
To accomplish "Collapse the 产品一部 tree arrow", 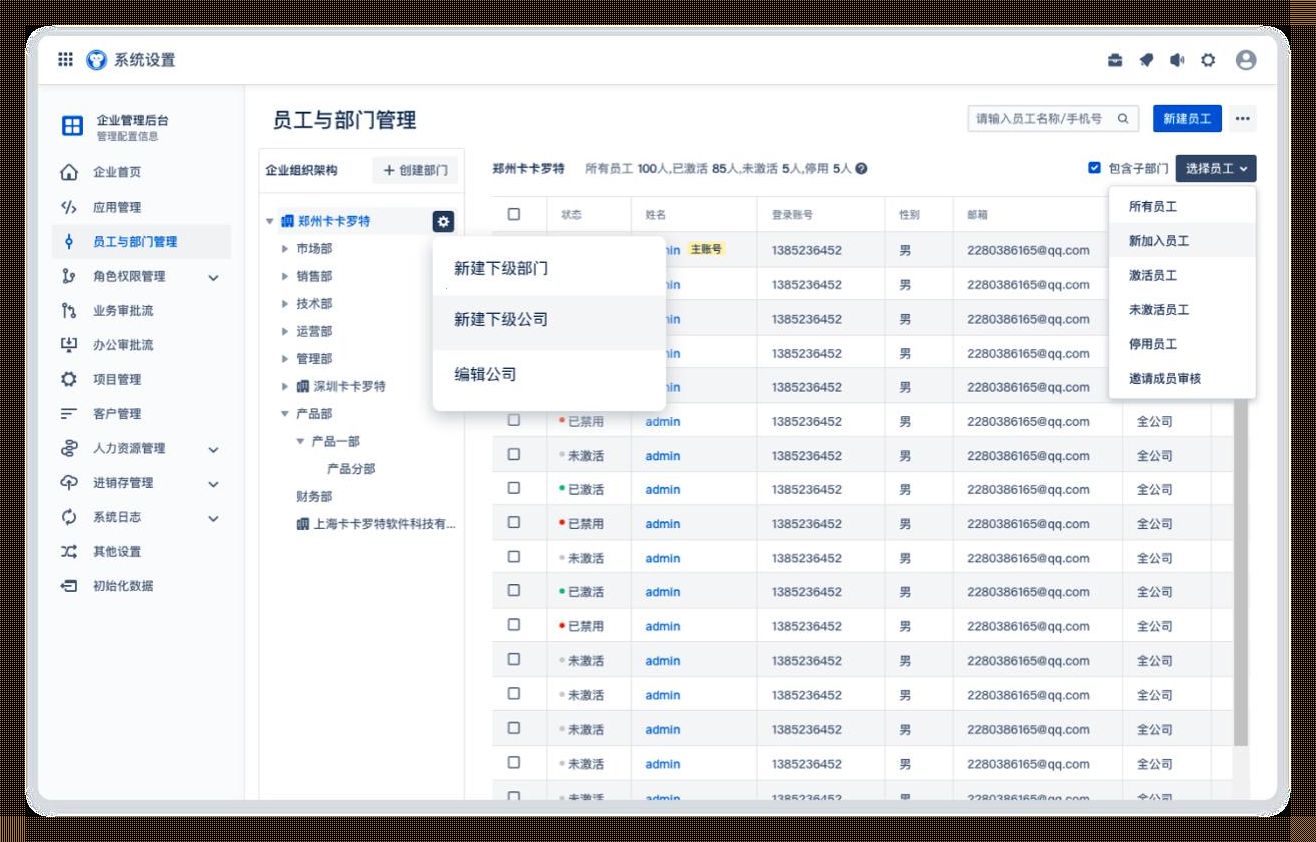I will click(300, 441).
